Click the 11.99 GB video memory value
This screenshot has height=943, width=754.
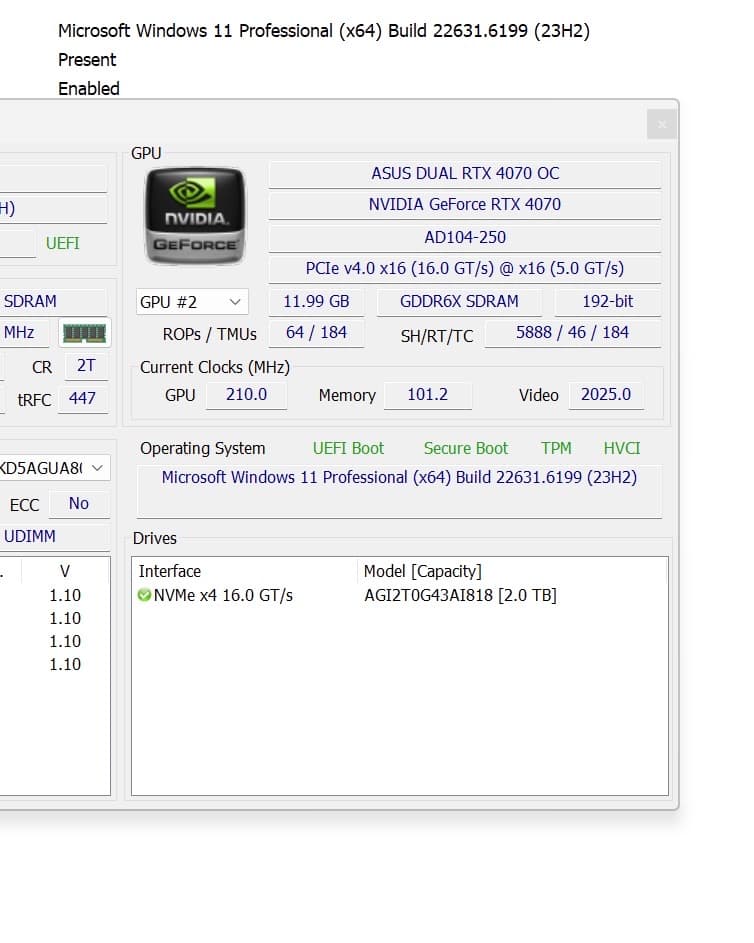(x=316, y=301)
